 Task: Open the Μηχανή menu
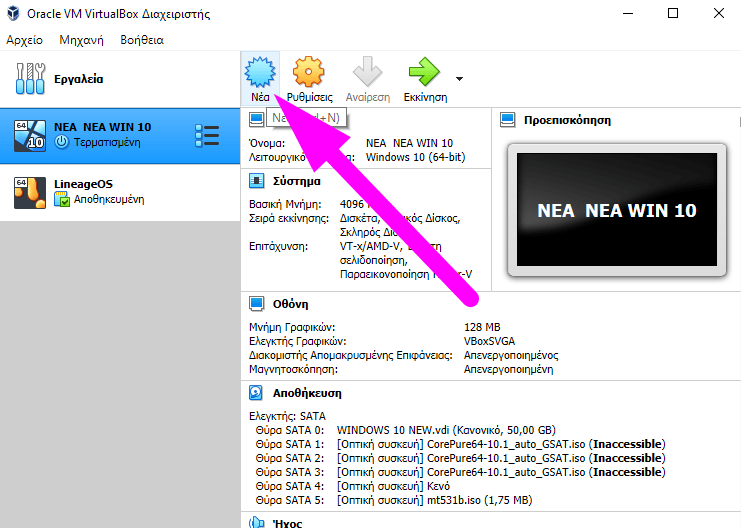(x=81, y=40)
